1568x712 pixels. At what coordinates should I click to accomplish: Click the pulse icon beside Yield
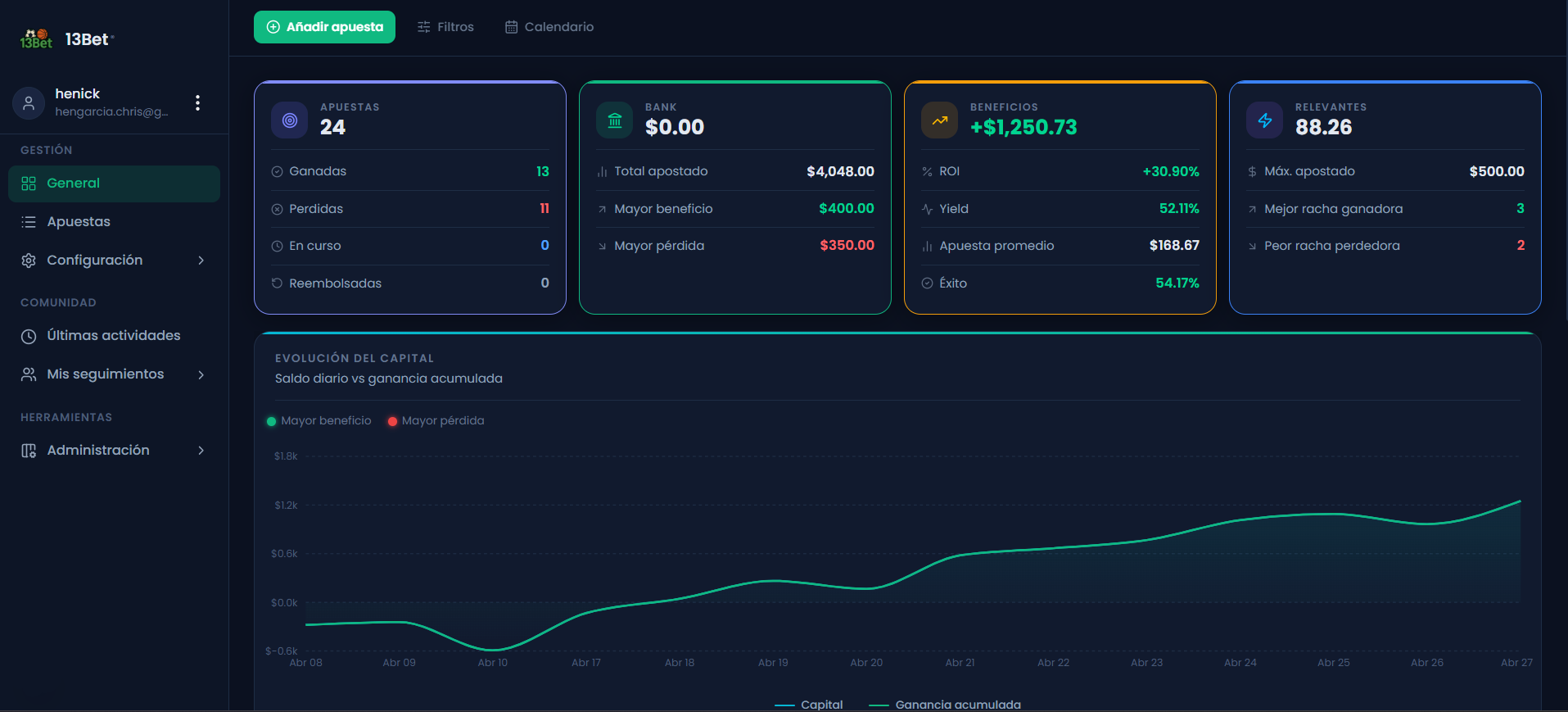927,209
